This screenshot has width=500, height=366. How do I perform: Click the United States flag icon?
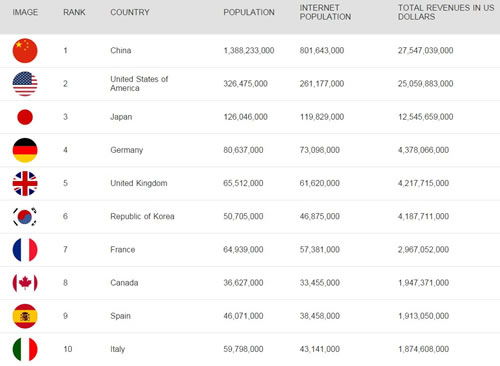pos(25,84)
